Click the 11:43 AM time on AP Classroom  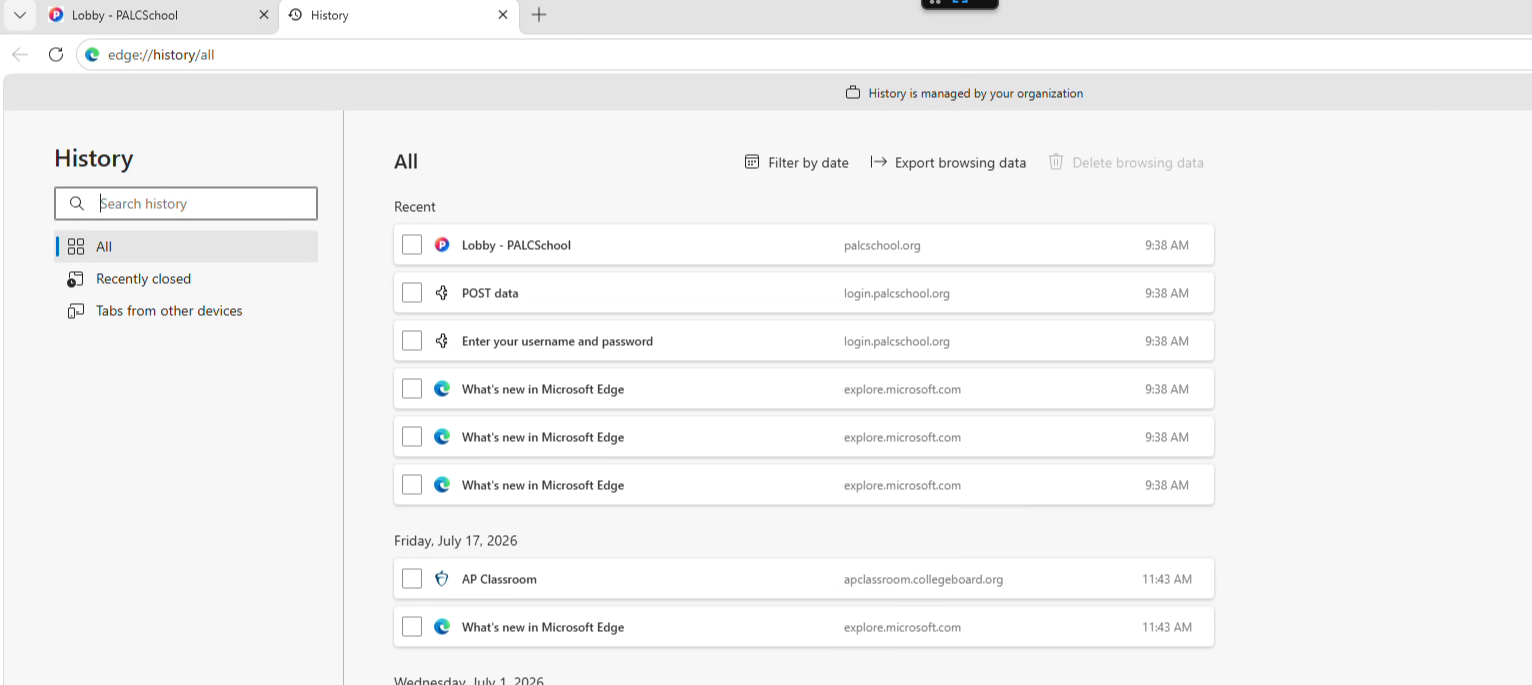point(1167,579)
